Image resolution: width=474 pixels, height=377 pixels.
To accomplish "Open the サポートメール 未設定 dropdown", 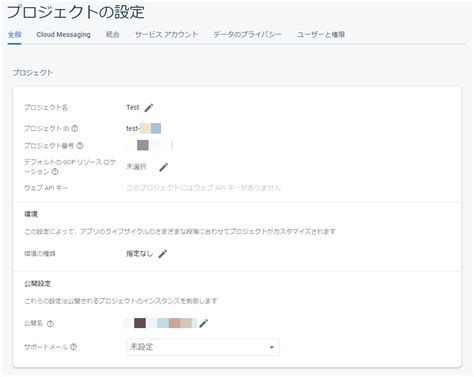I will [203, 347].
